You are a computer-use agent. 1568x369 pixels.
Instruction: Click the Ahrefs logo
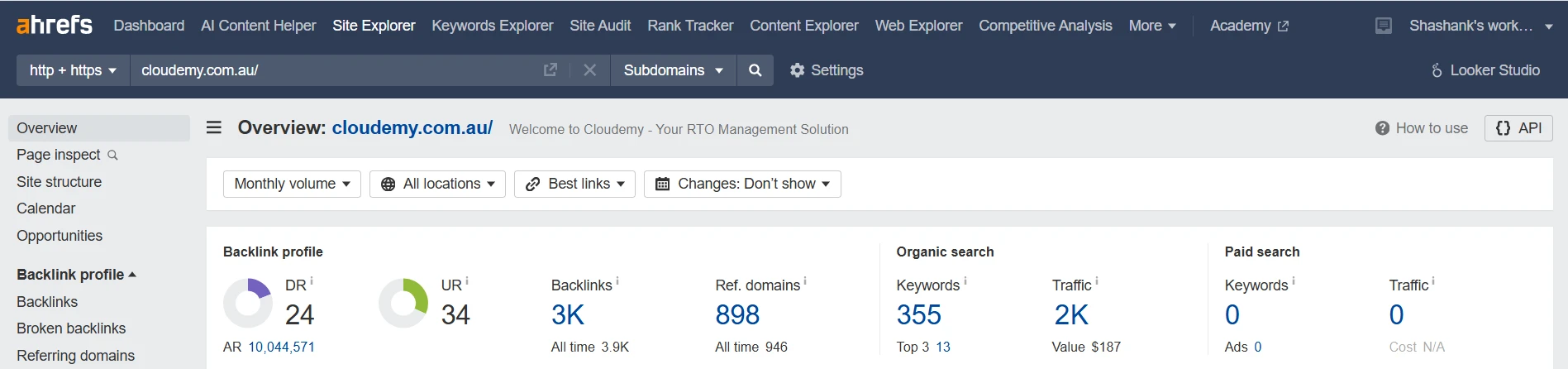[55, 25]
